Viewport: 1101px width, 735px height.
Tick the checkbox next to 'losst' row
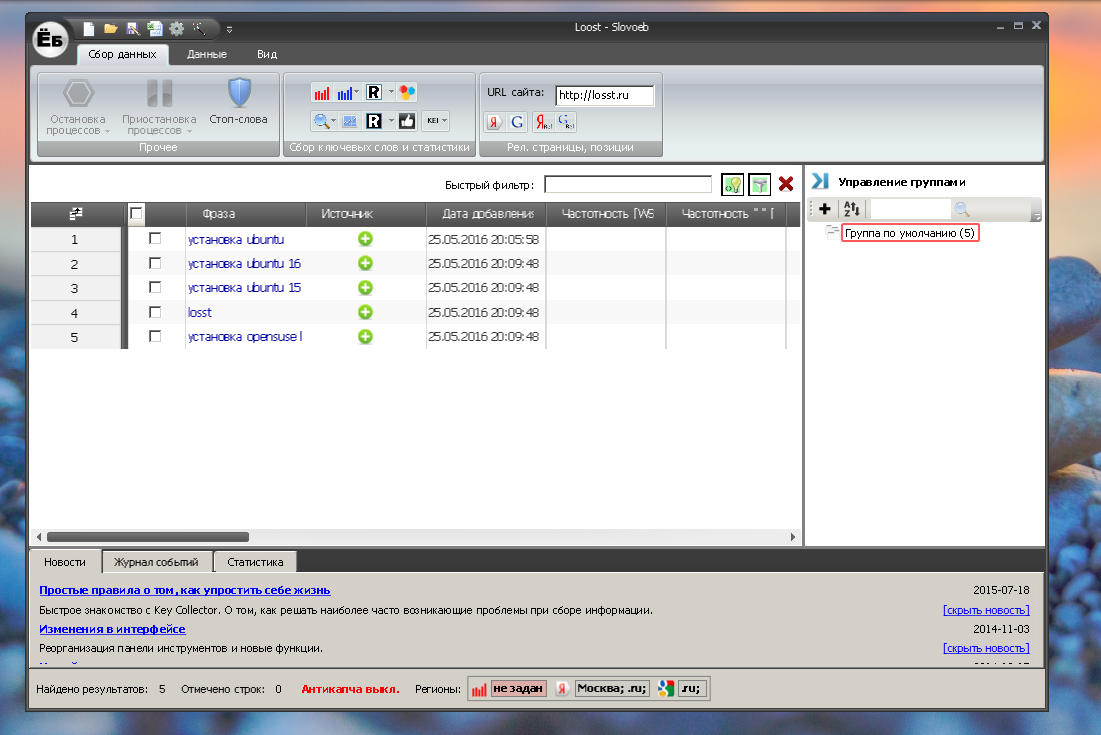(x=155, y=312)
